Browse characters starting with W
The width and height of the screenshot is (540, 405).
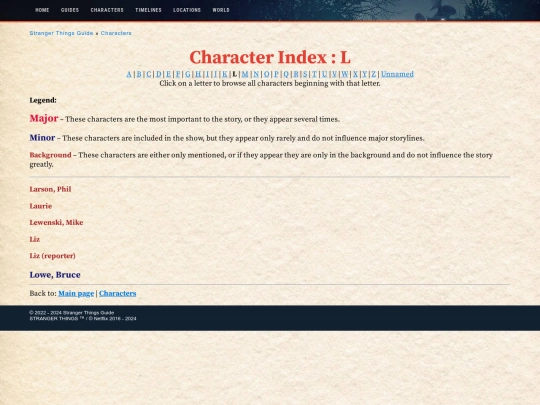[x=345, y=74]
